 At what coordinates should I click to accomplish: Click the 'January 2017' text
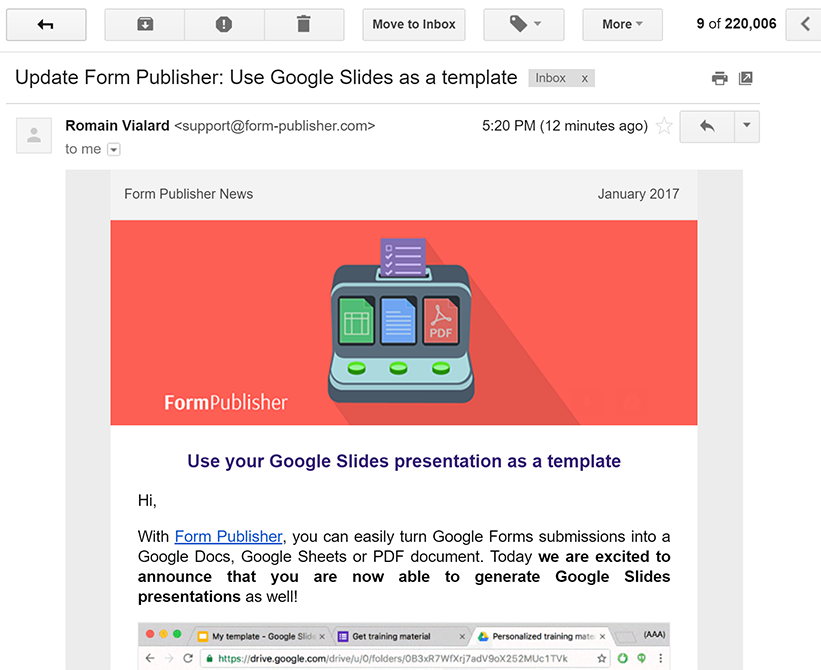click(638, 194)
